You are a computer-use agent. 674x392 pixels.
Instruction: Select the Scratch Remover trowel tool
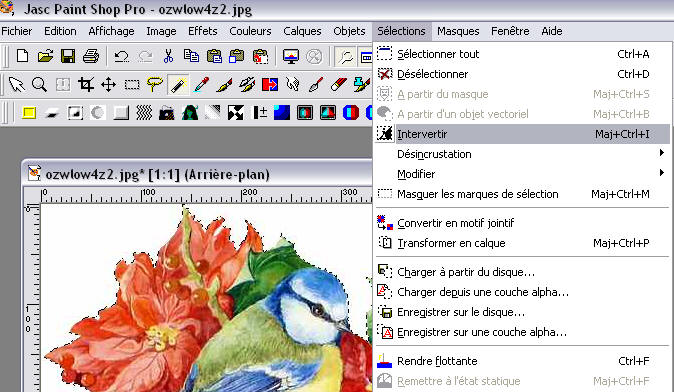coord(316,85)
